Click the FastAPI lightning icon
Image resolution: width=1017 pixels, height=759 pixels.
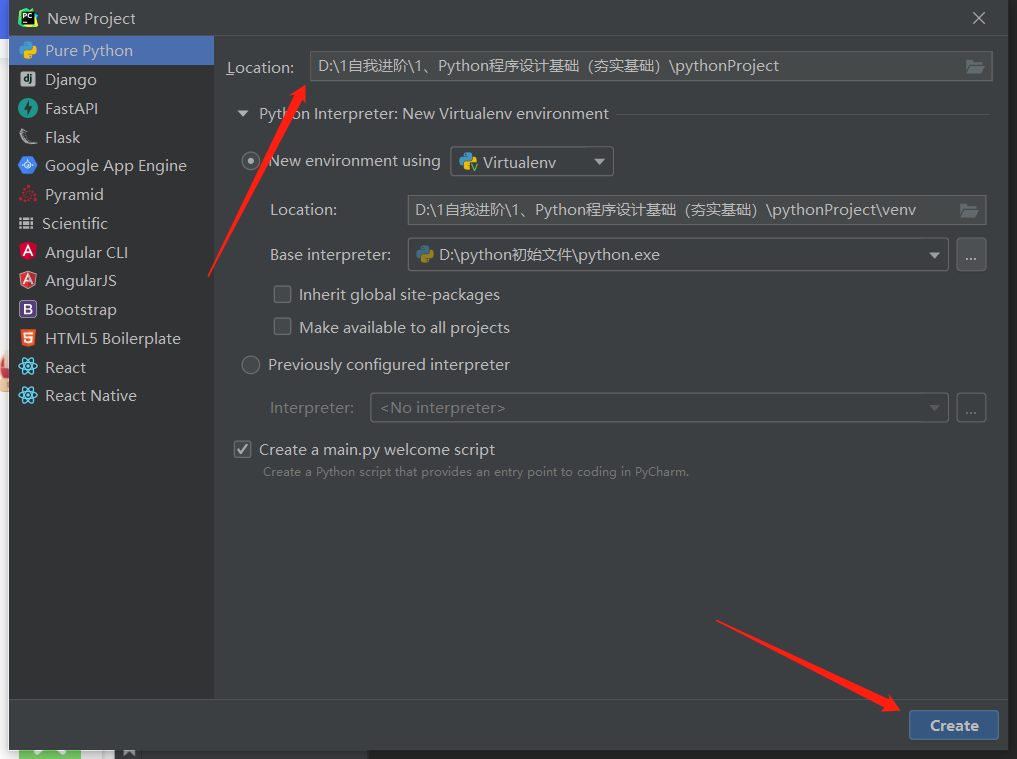tap(28, 108)
